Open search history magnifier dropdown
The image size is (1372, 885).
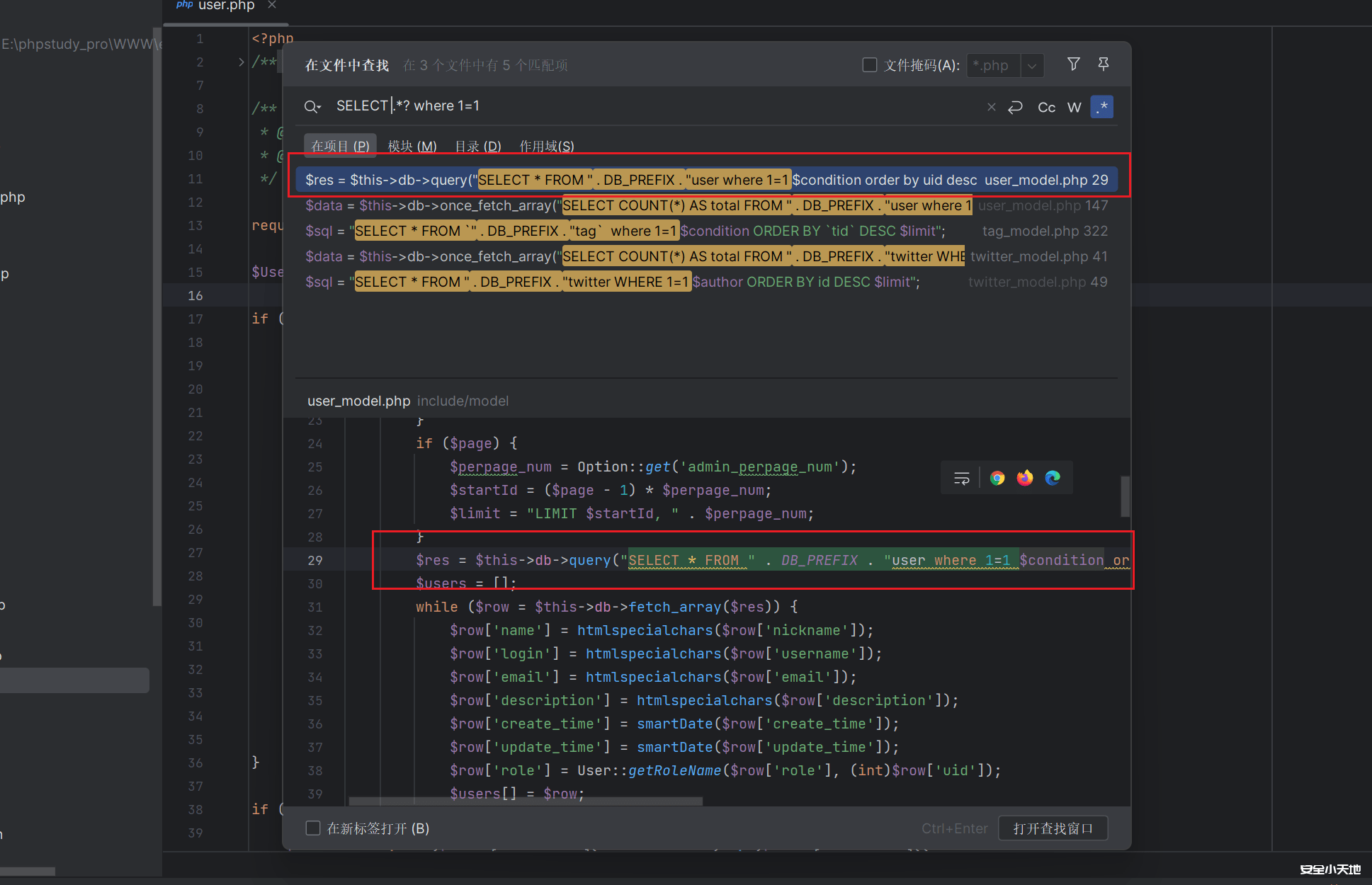tap(312, 107)
